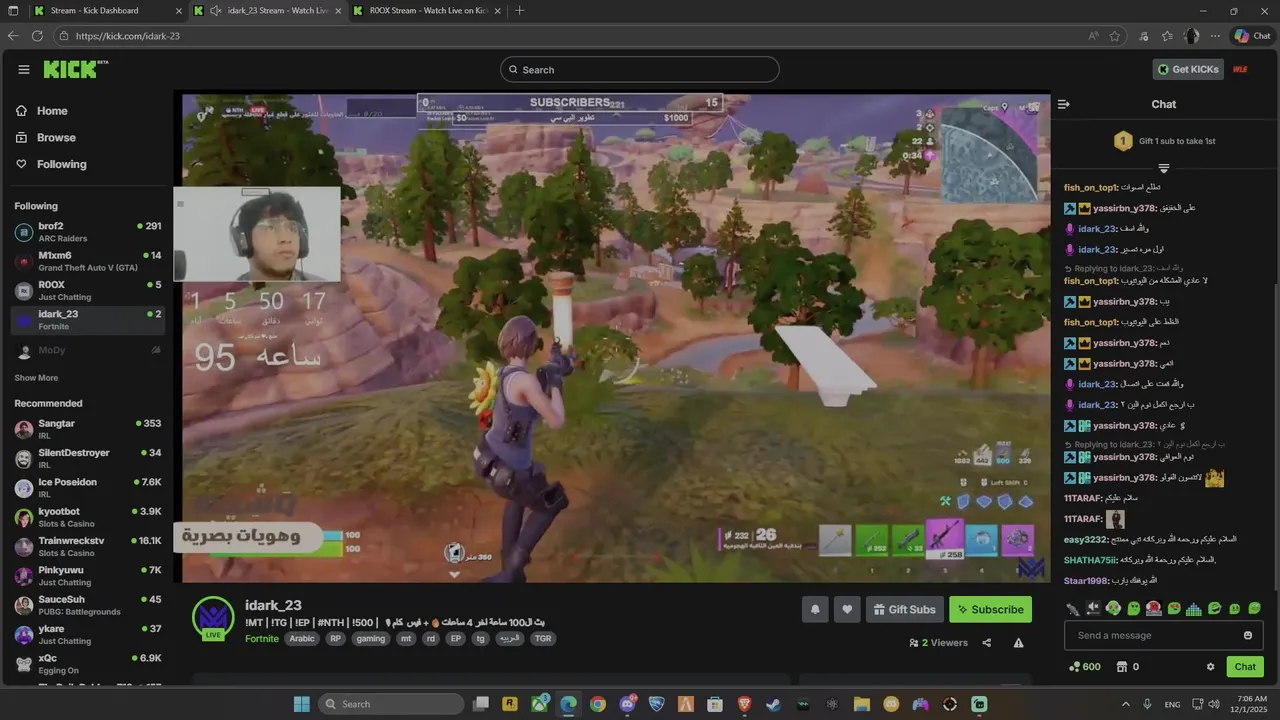
Task: Follow the channel with heart button
Action: point(847,609)
